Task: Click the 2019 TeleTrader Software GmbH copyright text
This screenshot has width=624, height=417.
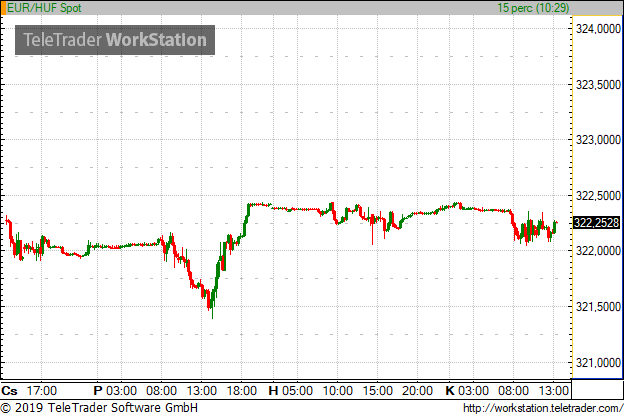Action: pyautogui.click(x=99, y=408)
